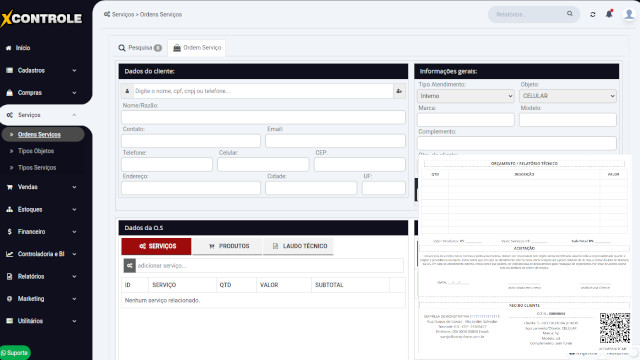Click the Marca input field

pos(465,120)
